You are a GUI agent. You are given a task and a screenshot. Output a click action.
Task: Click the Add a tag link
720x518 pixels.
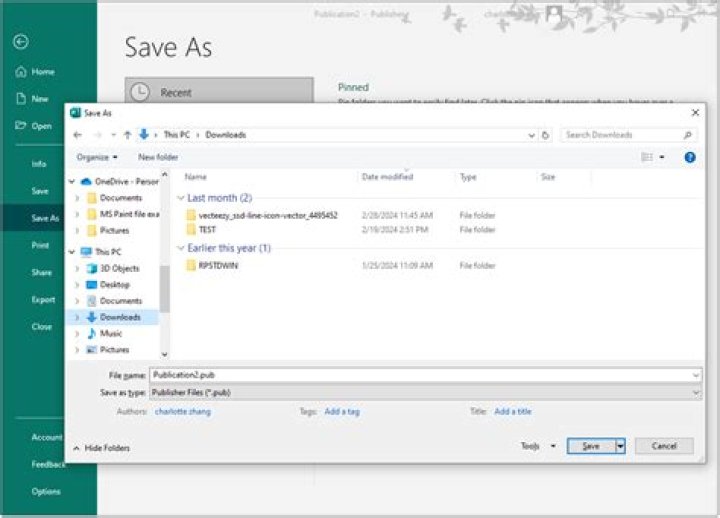coord(342,411)
